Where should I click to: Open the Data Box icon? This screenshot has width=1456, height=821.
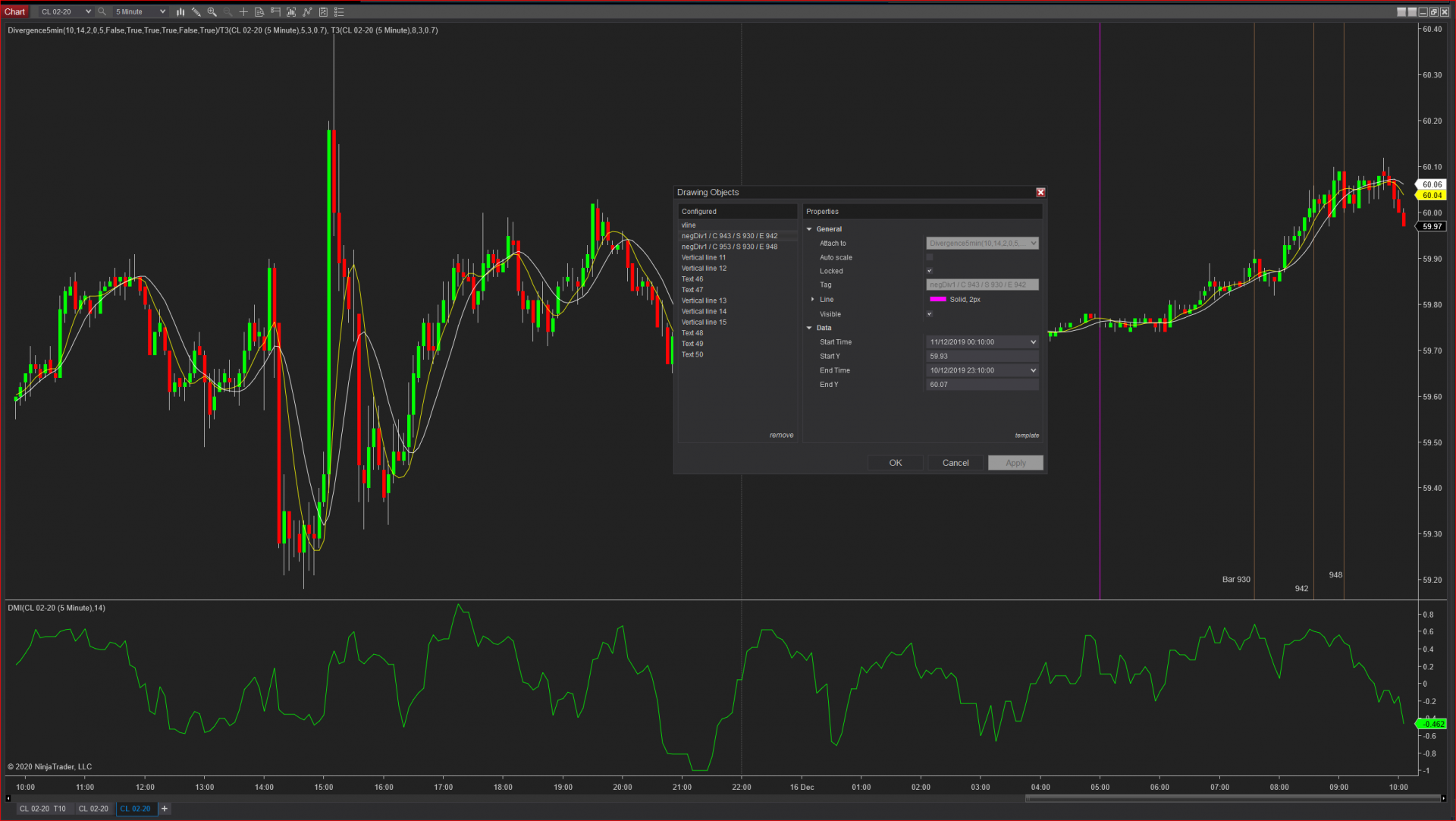pyautogui.click(x=259, y=11)
